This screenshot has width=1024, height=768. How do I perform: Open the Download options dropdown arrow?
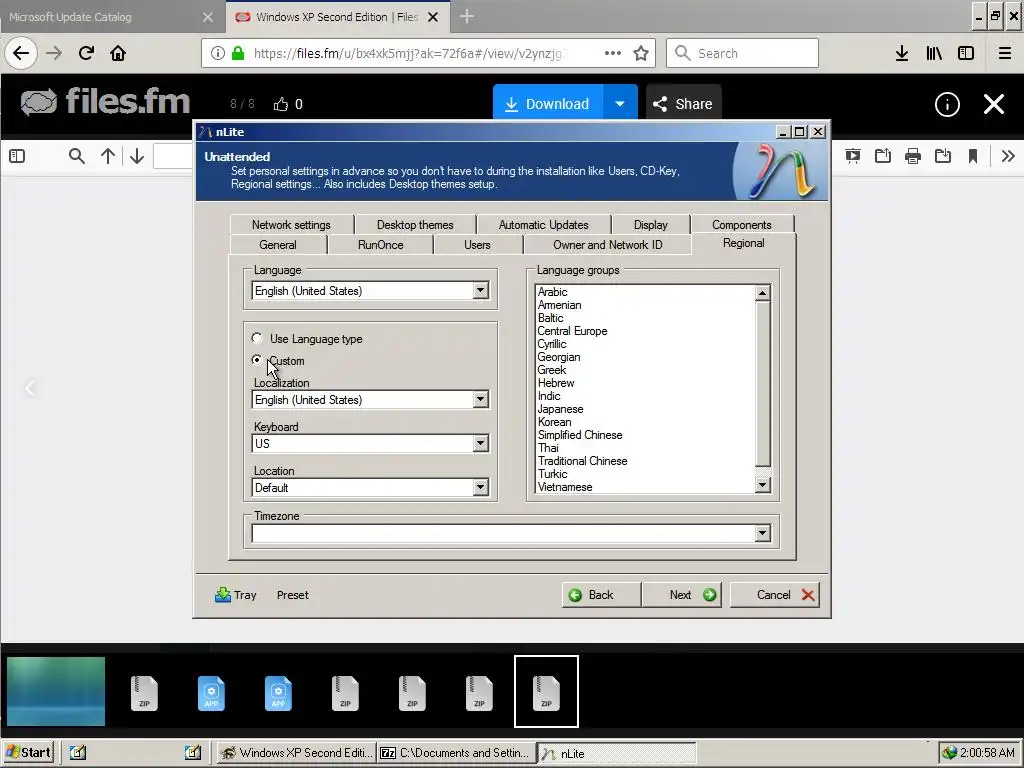[620, 104]
